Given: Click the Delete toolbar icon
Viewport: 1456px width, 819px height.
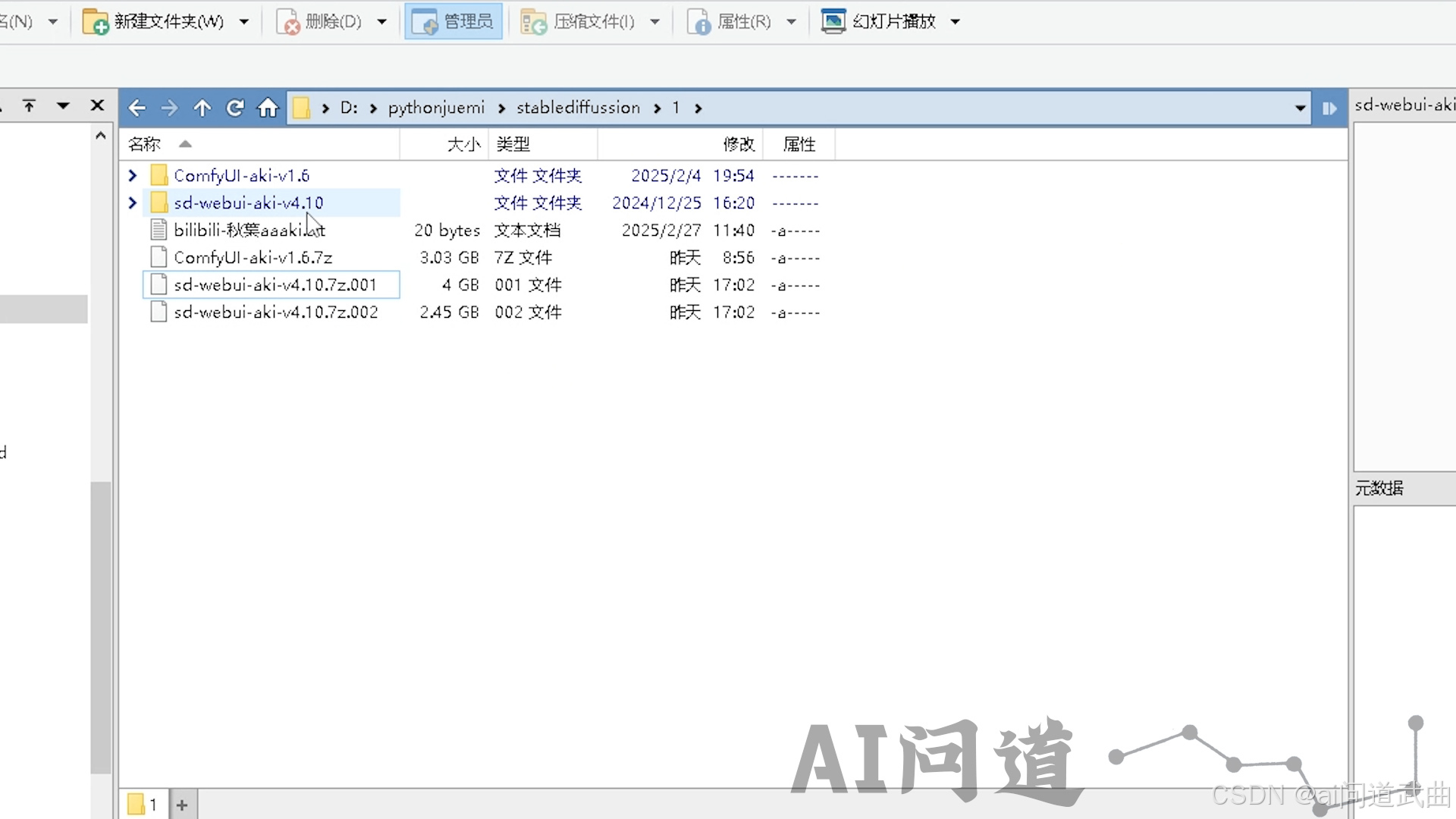Looking at the screenshot, I should 288,22.
